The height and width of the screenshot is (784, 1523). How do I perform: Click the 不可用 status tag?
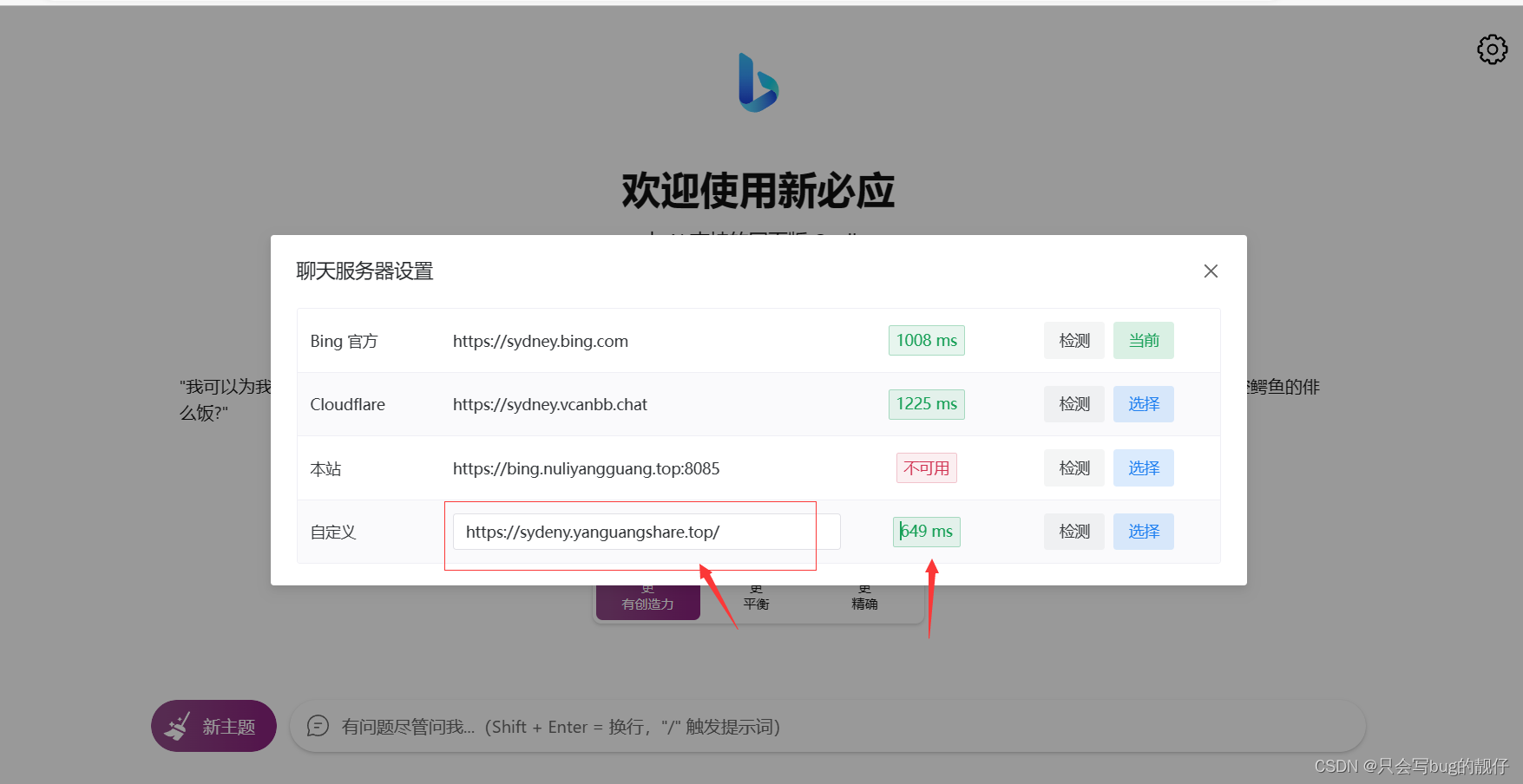click(x=927, y=468)
